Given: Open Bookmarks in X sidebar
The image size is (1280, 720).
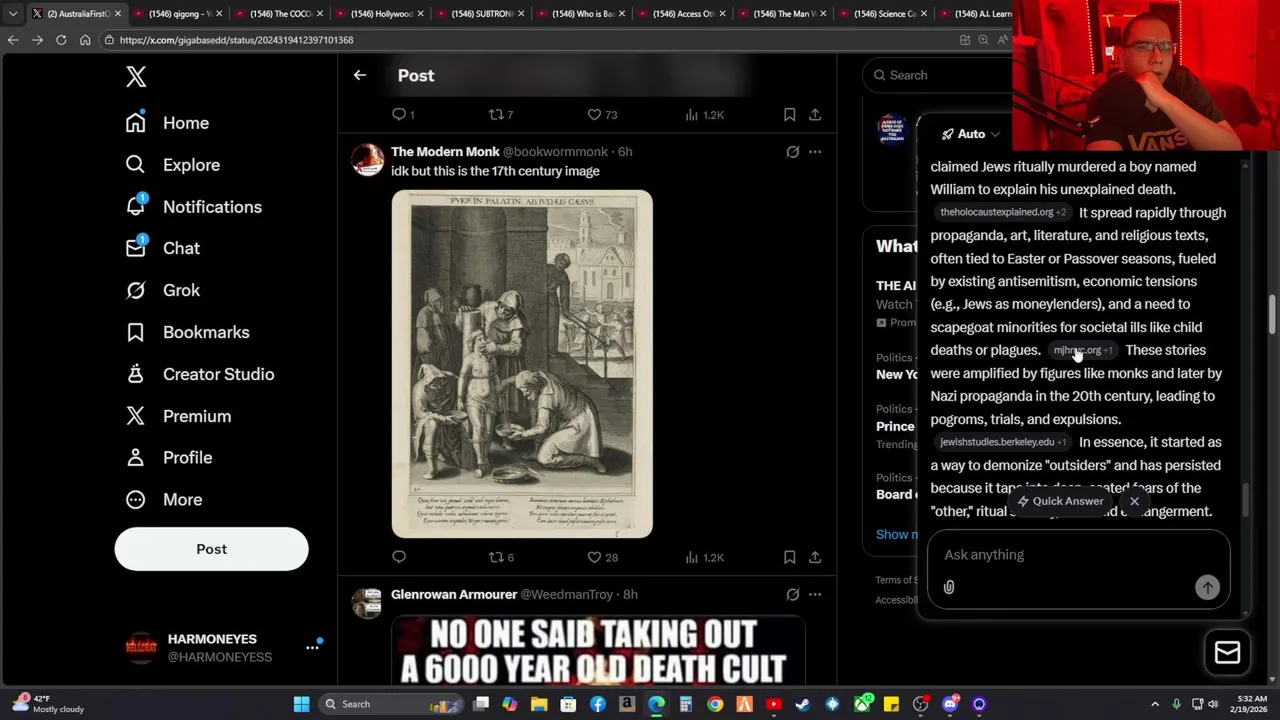Looking at the screenshot, I should click(187, 332).
